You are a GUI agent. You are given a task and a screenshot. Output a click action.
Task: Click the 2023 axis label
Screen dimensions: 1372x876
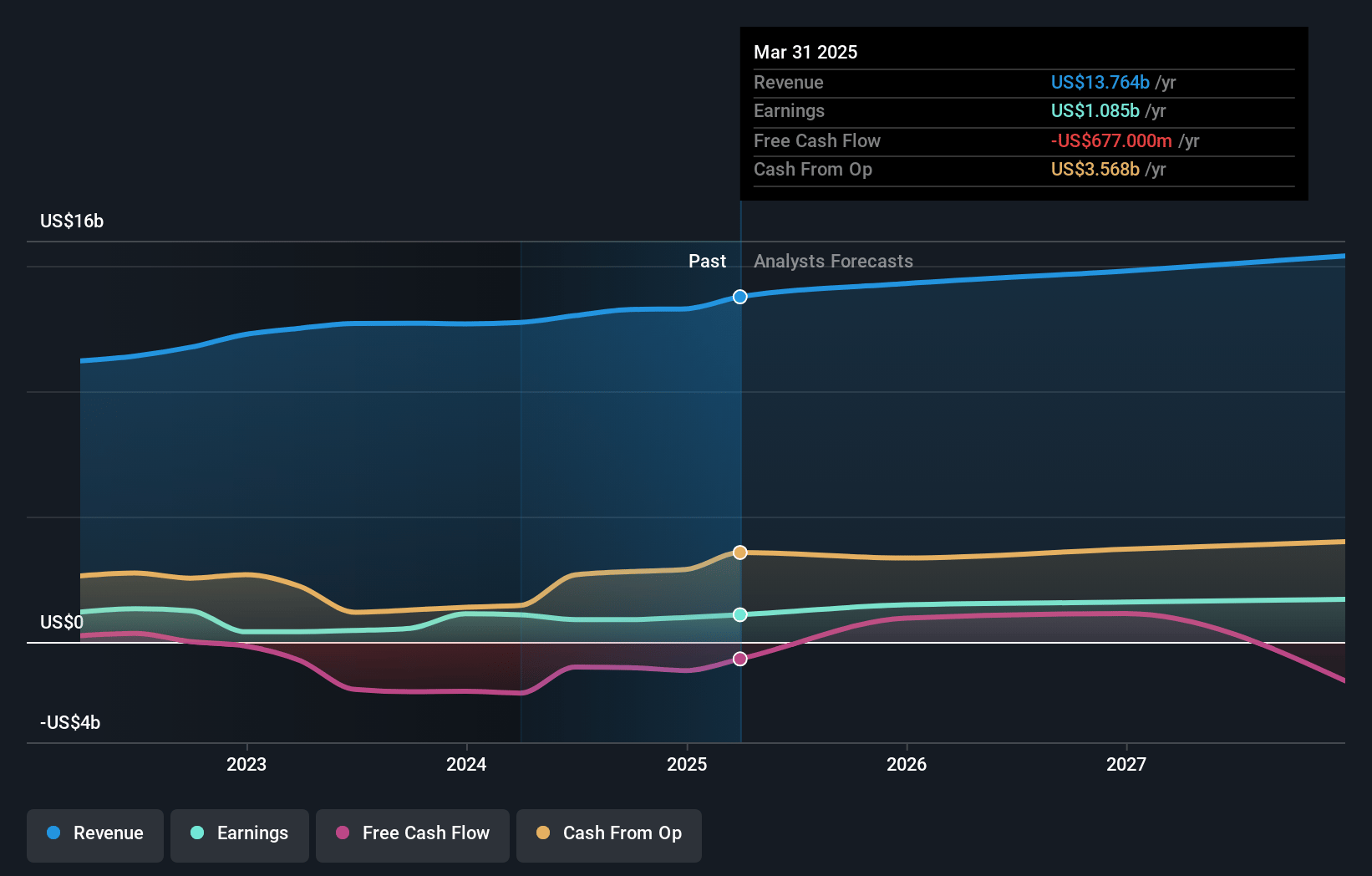pyautogui.click(x=246, y=764)
